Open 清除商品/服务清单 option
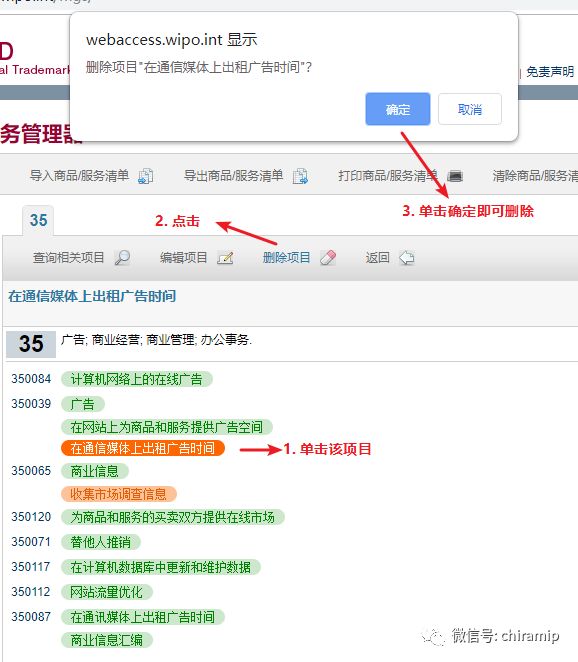This screenshot has height=662, width=578. point(535,175)
